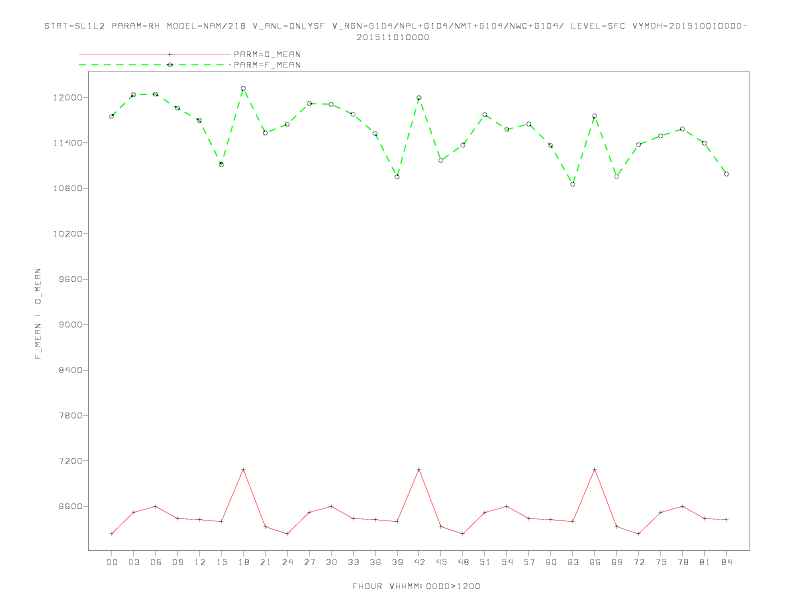Click the 6600 y-axis tick label
Screen dimensions: 792x612
[x=70, y=506]
